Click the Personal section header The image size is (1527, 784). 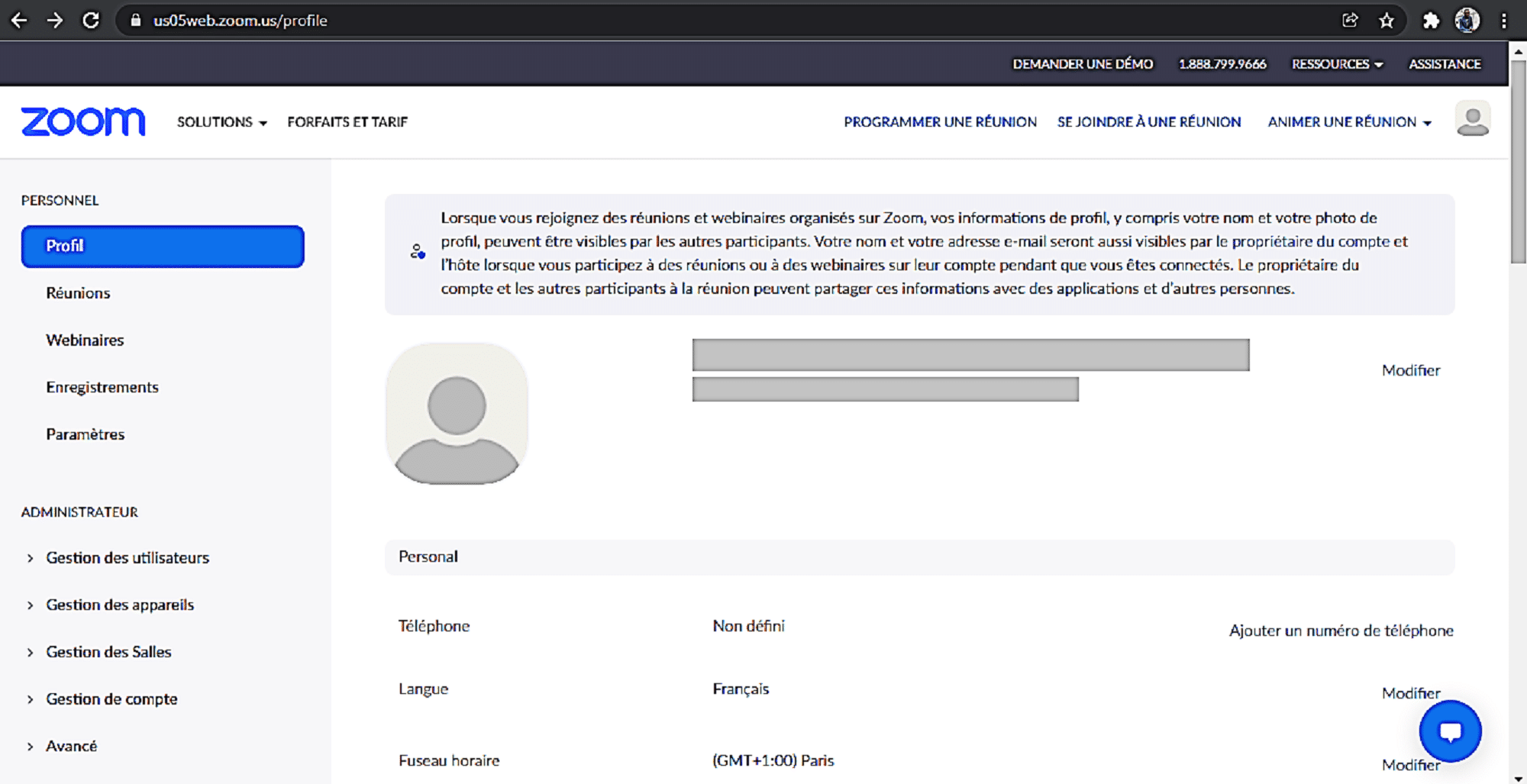pos(919,557)
